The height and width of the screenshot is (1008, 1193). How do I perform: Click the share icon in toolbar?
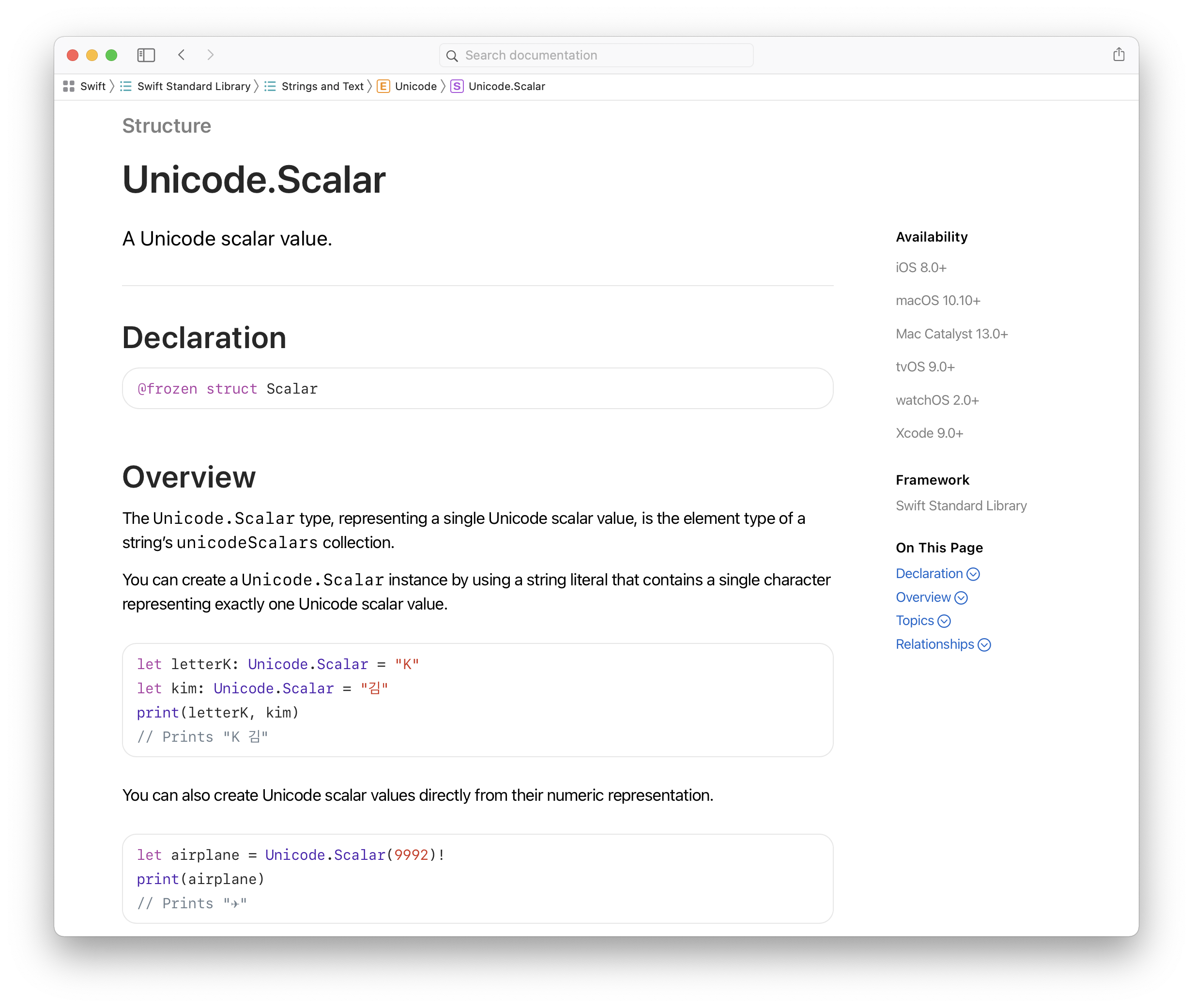[x=1118, y=55]
